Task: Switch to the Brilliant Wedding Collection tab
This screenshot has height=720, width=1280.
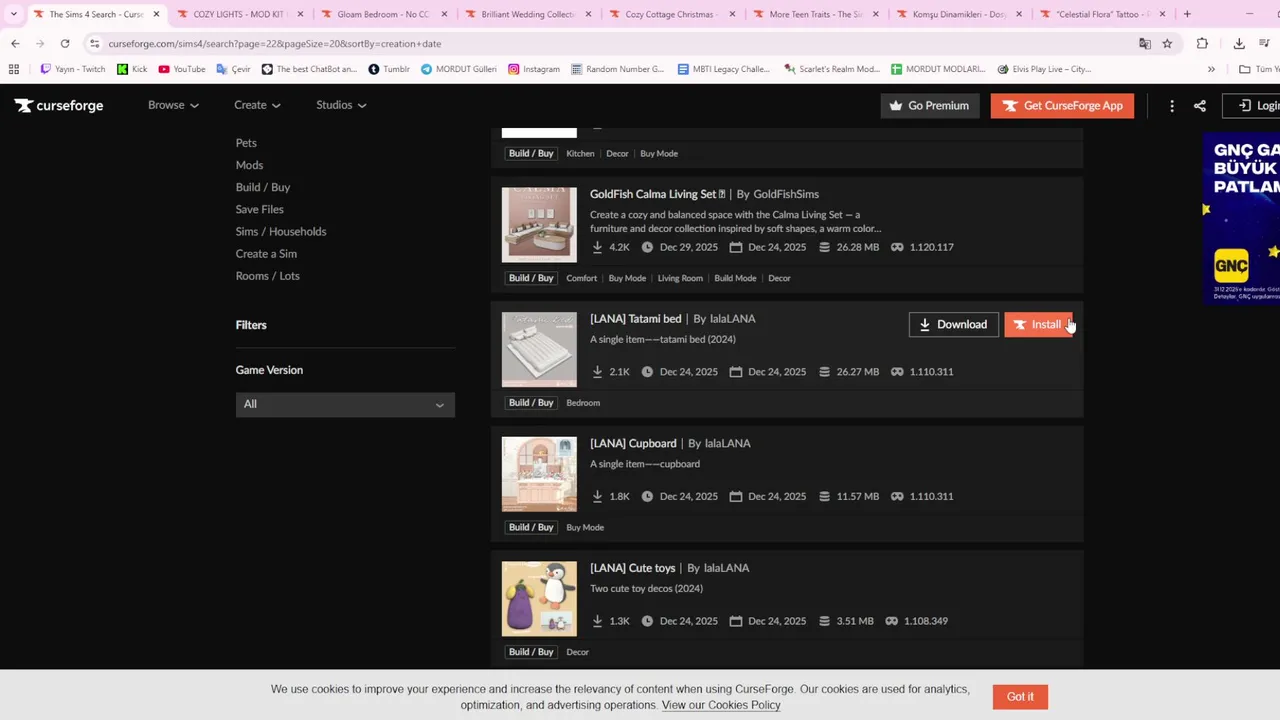Action: pos(526,14)
